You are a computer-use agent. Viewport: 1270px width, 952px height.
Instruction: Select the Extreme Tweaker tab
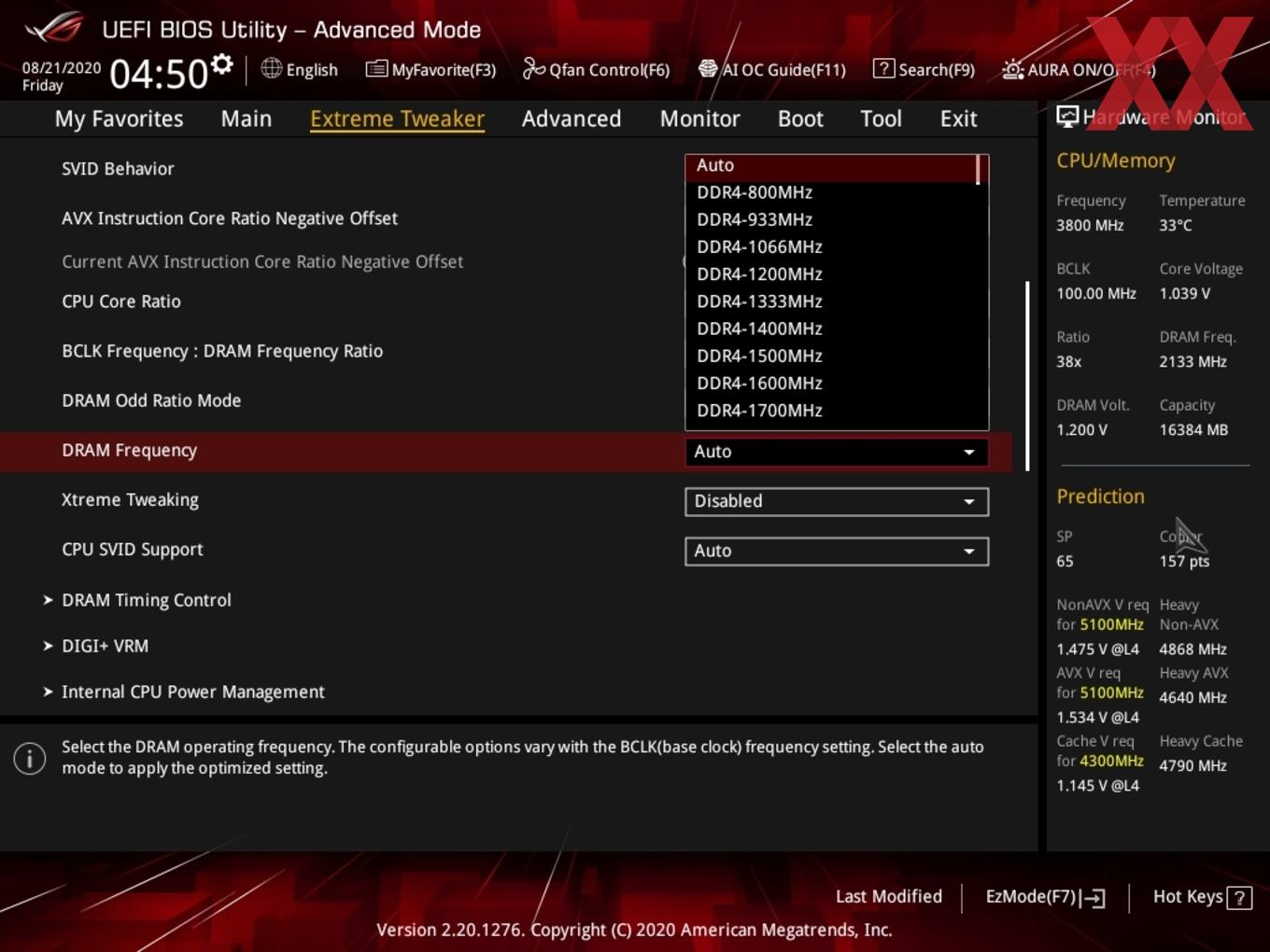coord(397,119)
